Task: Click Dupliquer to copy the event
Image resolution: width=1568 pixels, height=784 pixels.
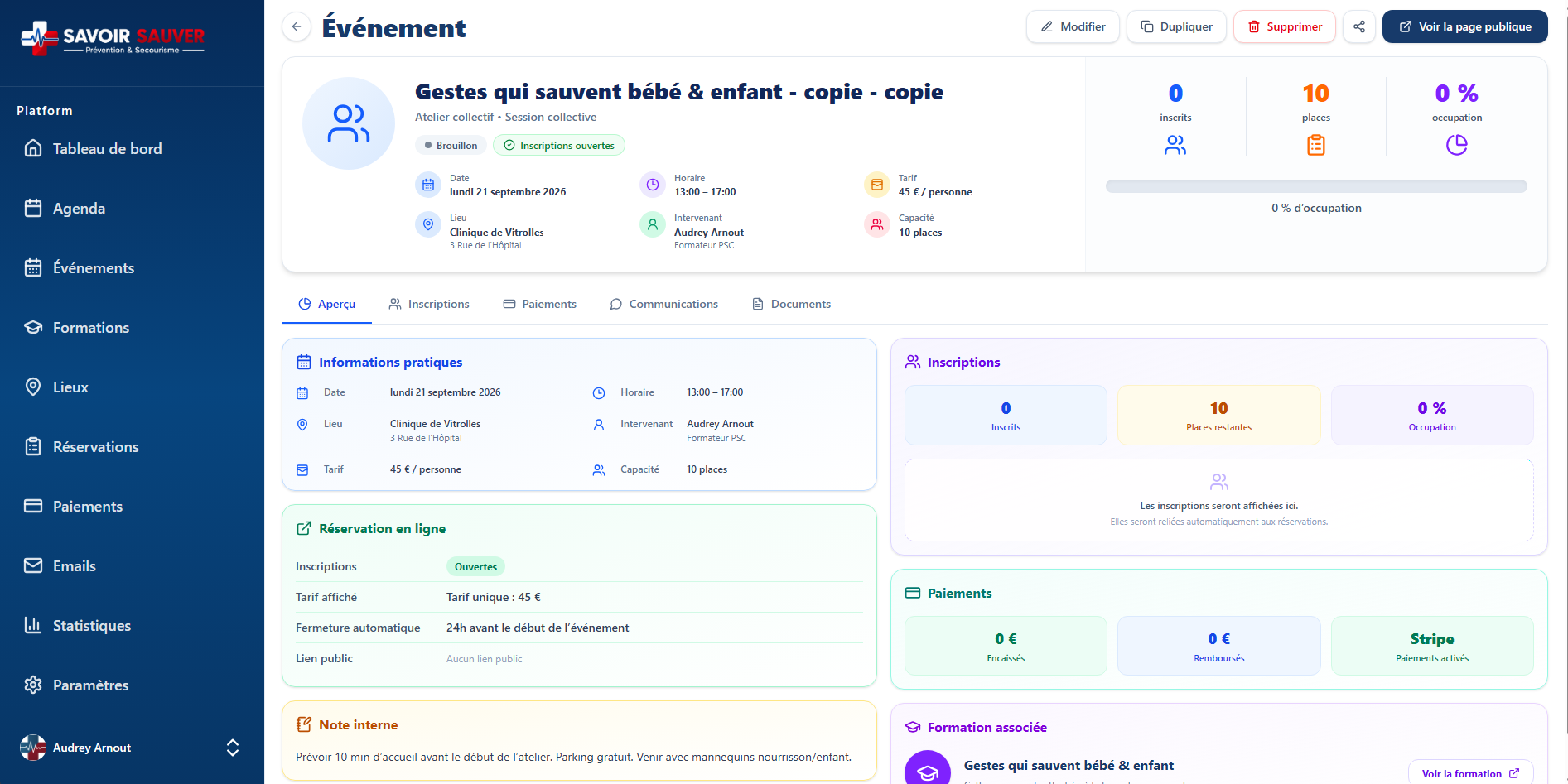Action: pyautogui.click(x=1176, y=26)
